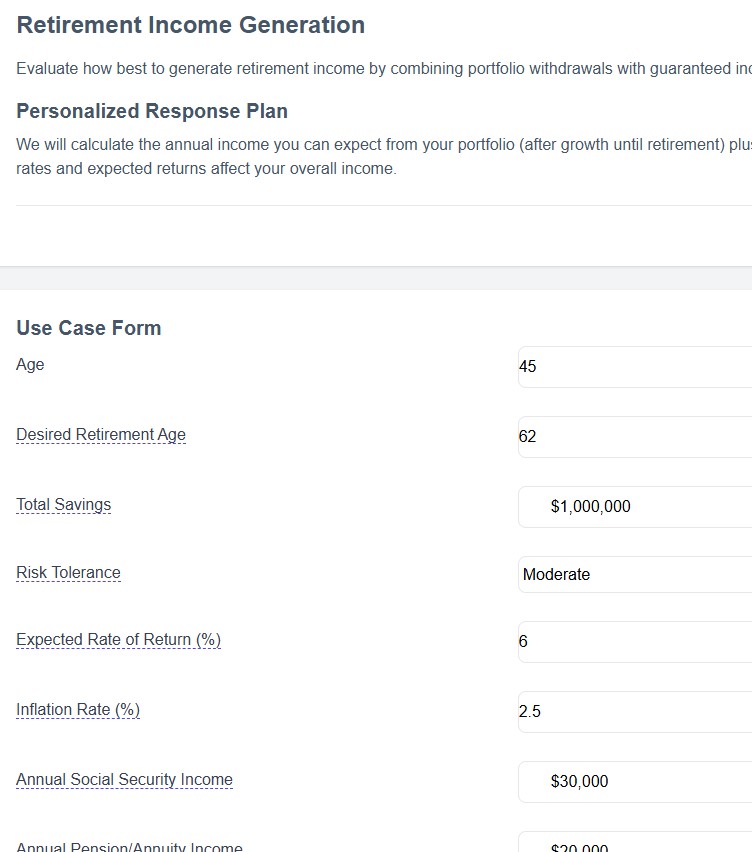The width and height of the screenshot is (752, 852).
Task: Click the Annual Pension/Annuity Income label
Action: pyautogui.click(x=128, y=847)
